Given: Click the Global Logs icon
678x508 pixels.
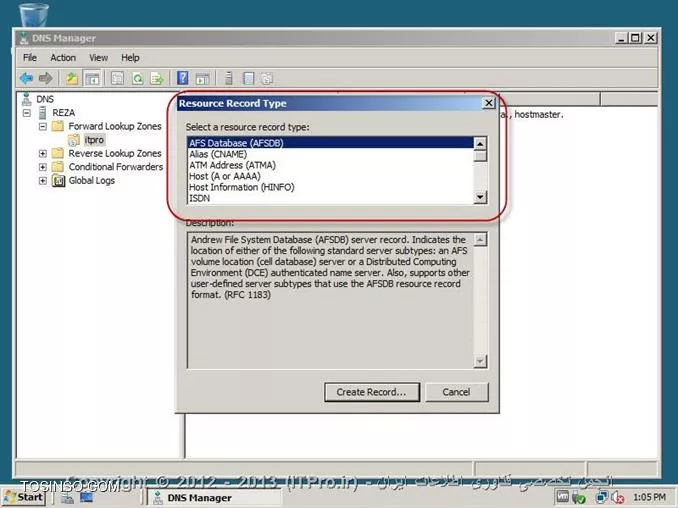Looking at the screenshot, I should click(x=58, y=180).
